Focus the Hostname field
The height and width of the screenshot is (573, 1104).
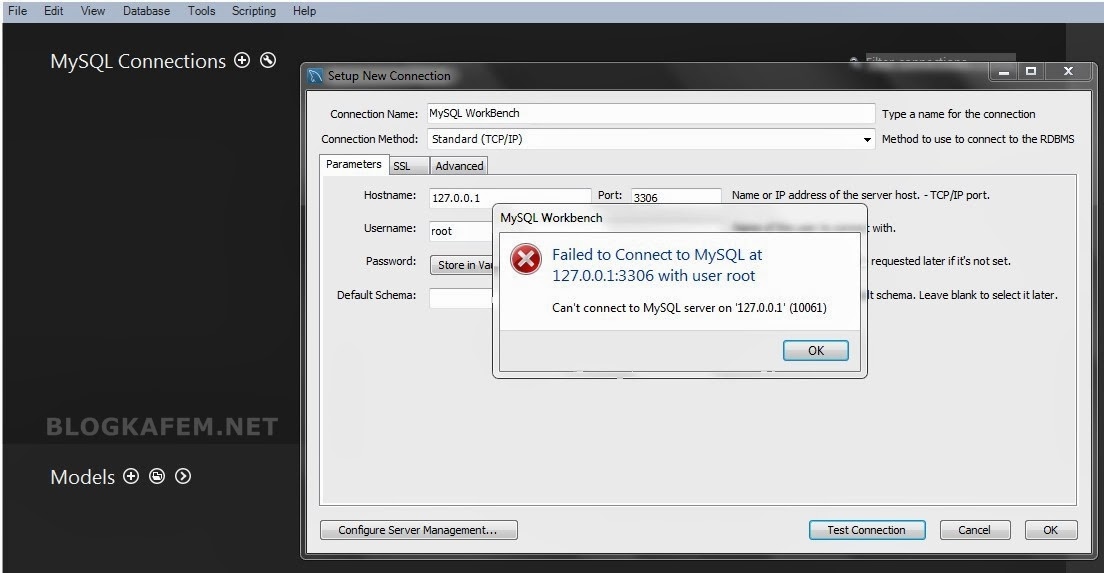510,197
